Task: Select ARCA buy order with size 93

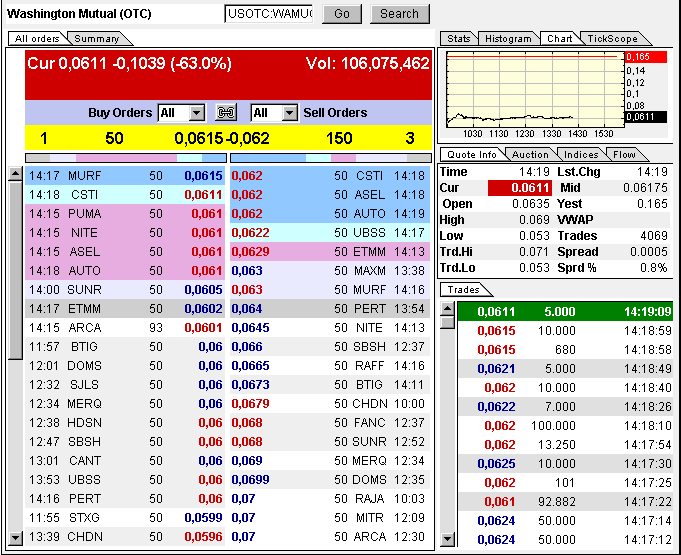Action: [125, 328]
